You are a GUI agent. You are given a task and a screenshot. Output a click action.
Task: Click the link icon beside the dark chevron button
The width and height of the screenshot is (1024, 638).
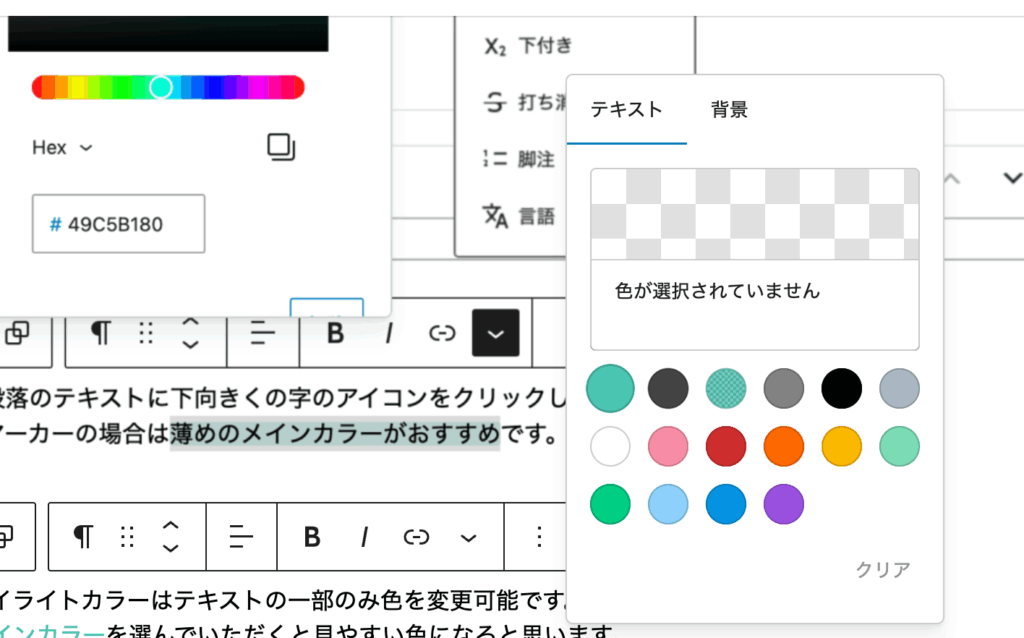click(x=441, y=333)
